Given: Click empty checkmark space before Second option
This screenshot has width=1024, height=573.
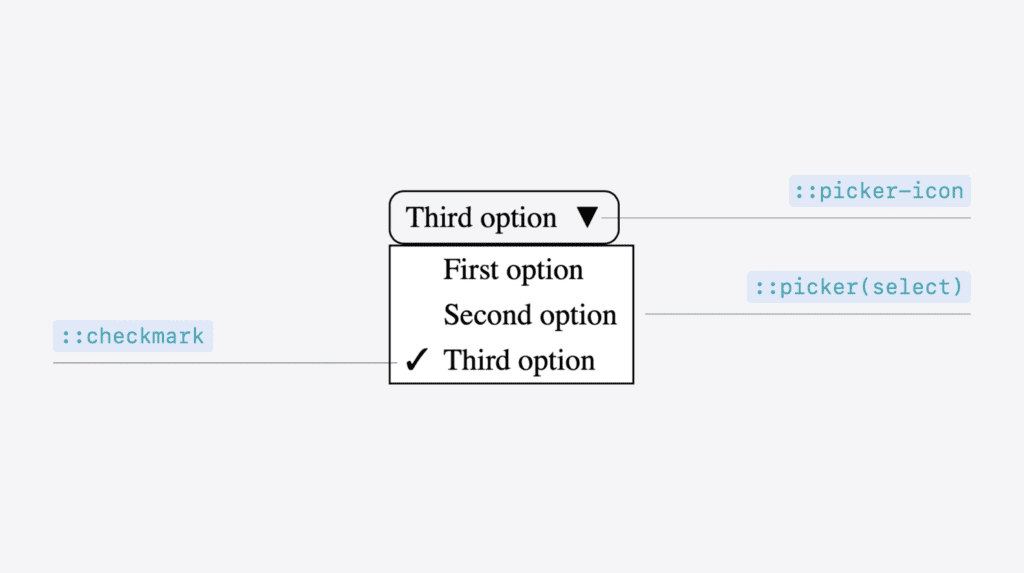Looking at the screenshot, I should coord(417,314).
